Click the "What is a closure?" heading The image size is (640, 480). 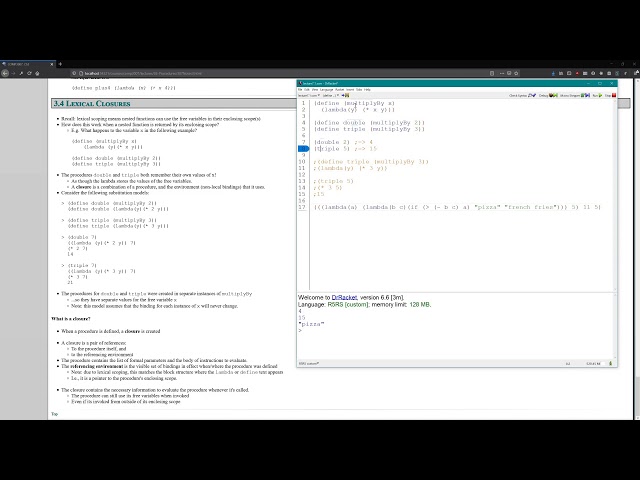coord(71,319)
